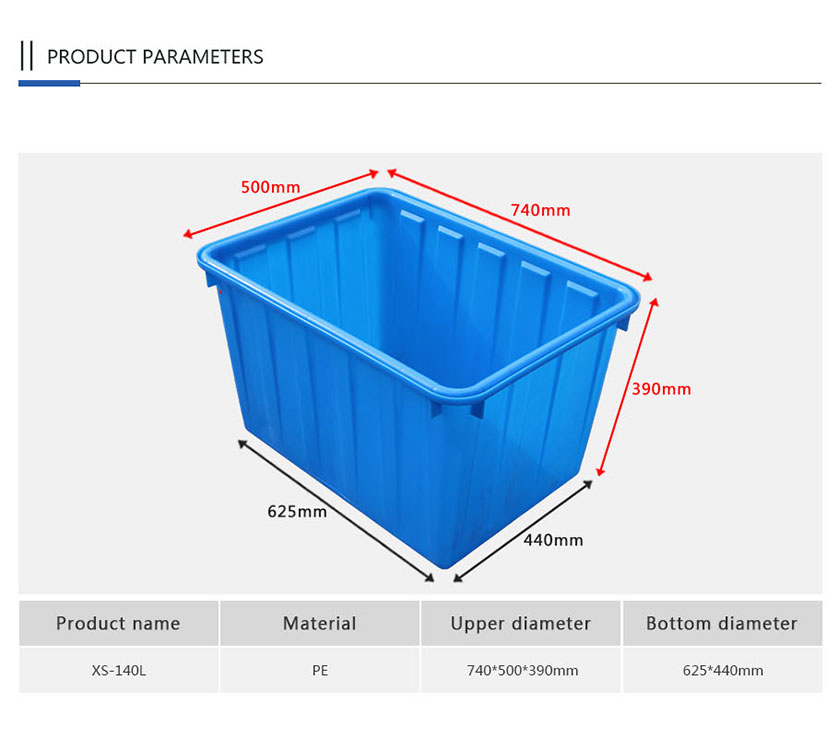Click the 500mm width dimension label

(270, 187)
